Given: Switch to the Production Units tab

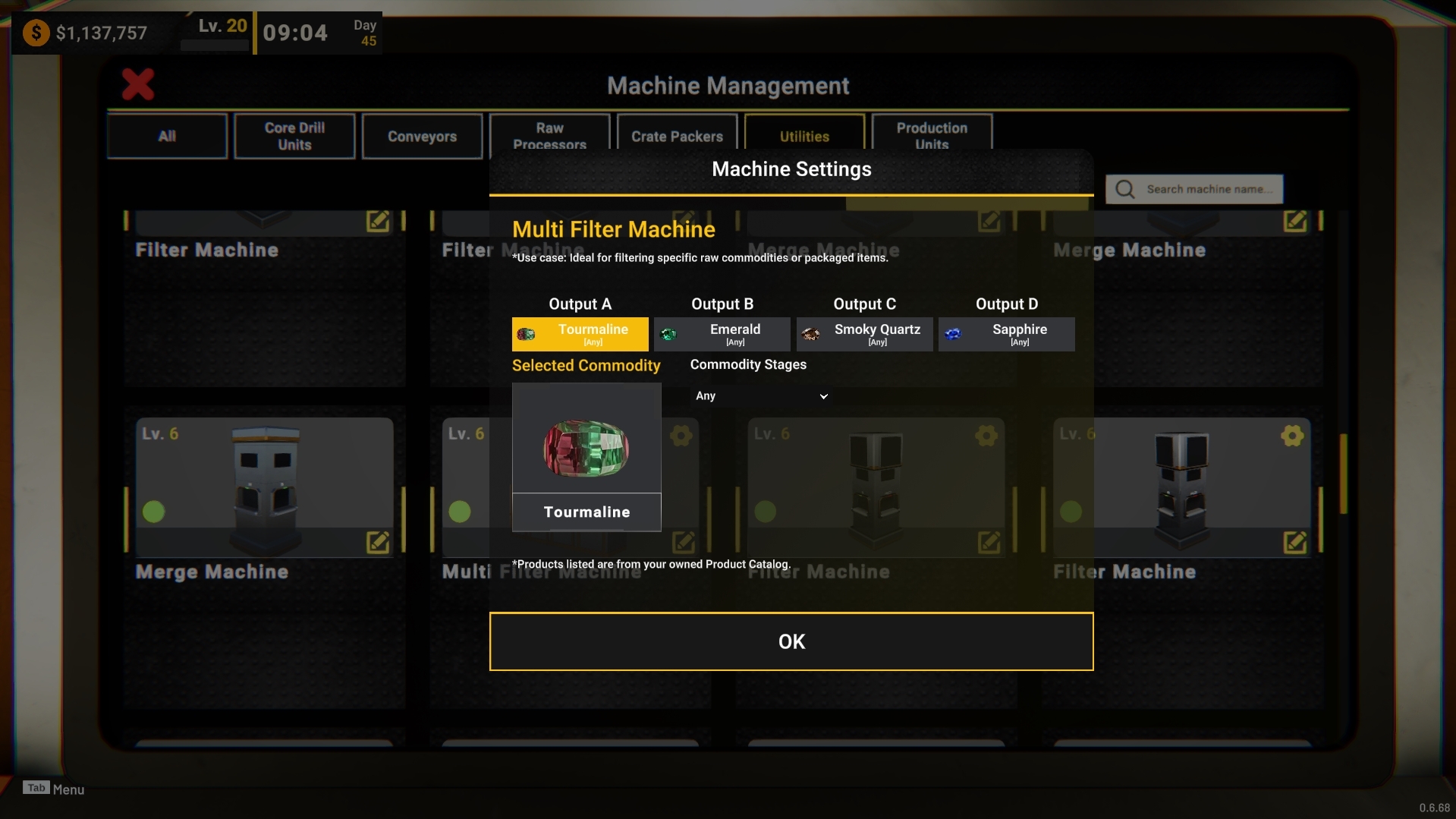Looking at the screenshot, I should 932,133.
